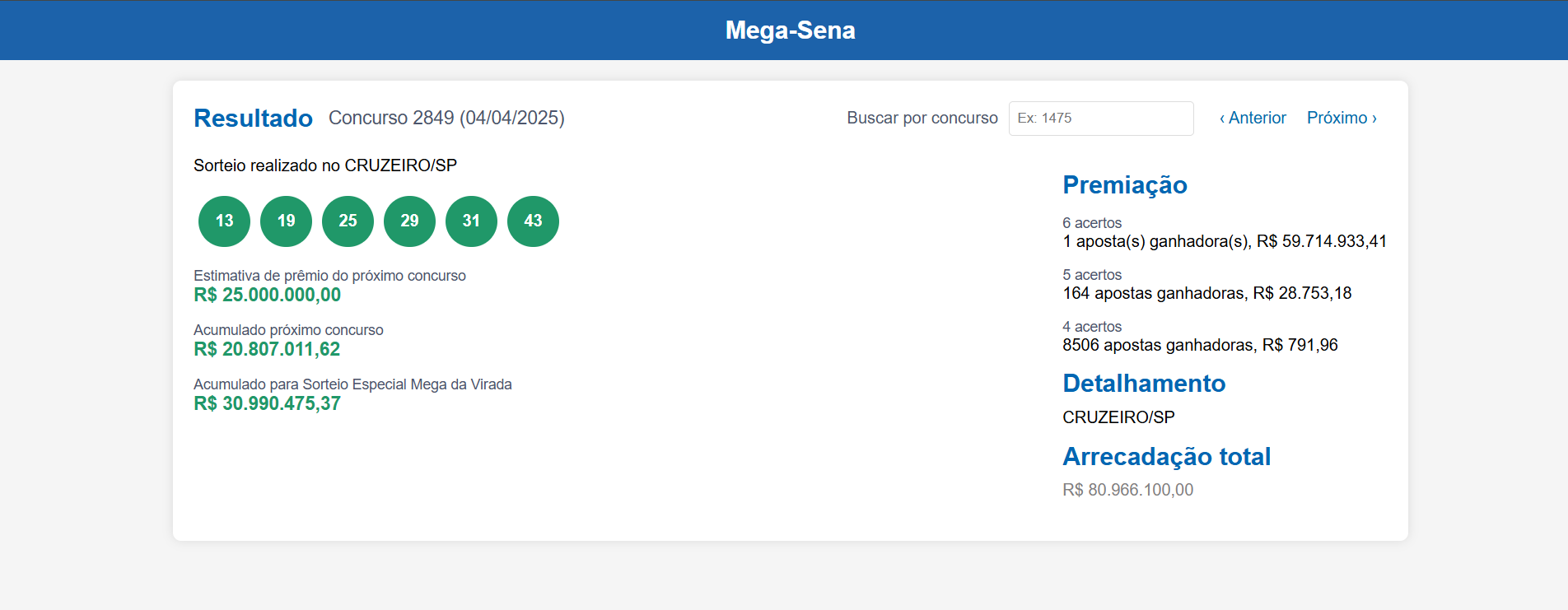Viewport: 1568px width, 610px height.
Task: Select drawn number ball 31
Action: click(x=471, y=221)
